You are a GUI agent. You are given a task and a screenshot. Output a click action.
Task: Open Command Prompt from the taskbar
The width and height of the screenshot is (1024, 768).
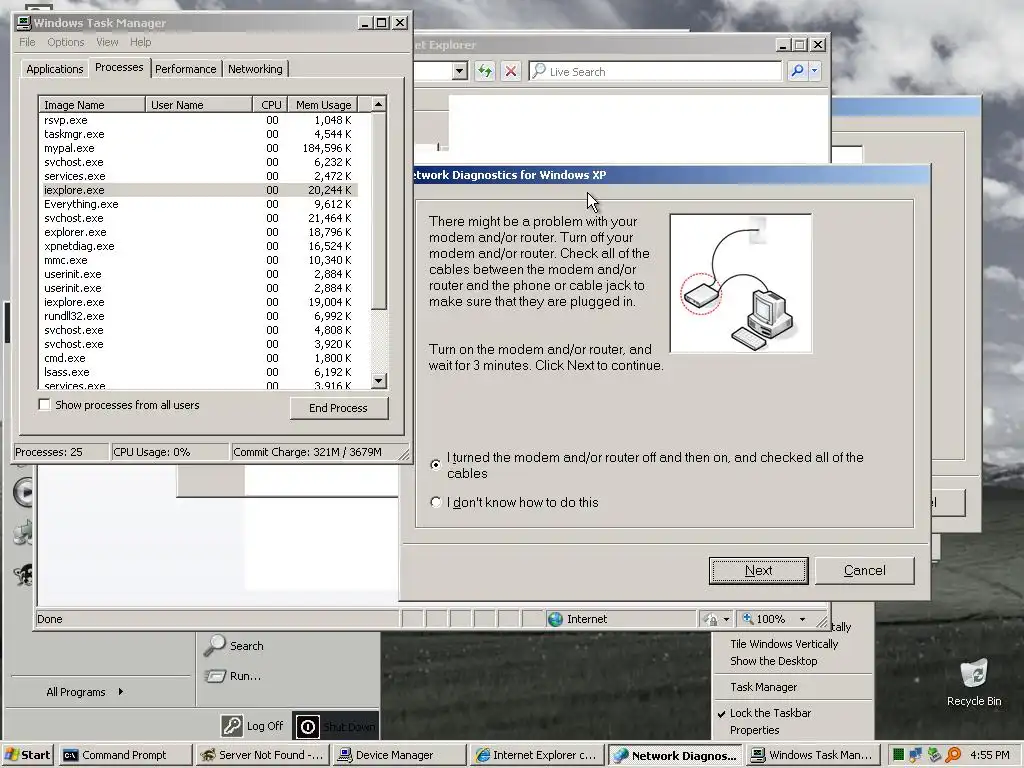[125, 755]
